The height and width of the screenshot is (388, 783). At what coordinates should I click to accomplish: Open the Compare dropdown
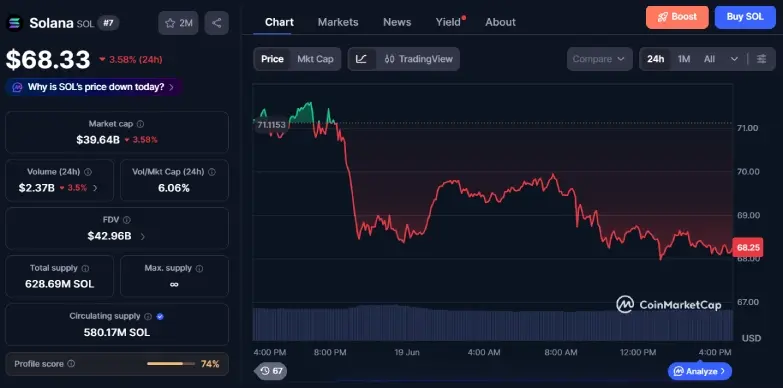click(x=599, y=59)
